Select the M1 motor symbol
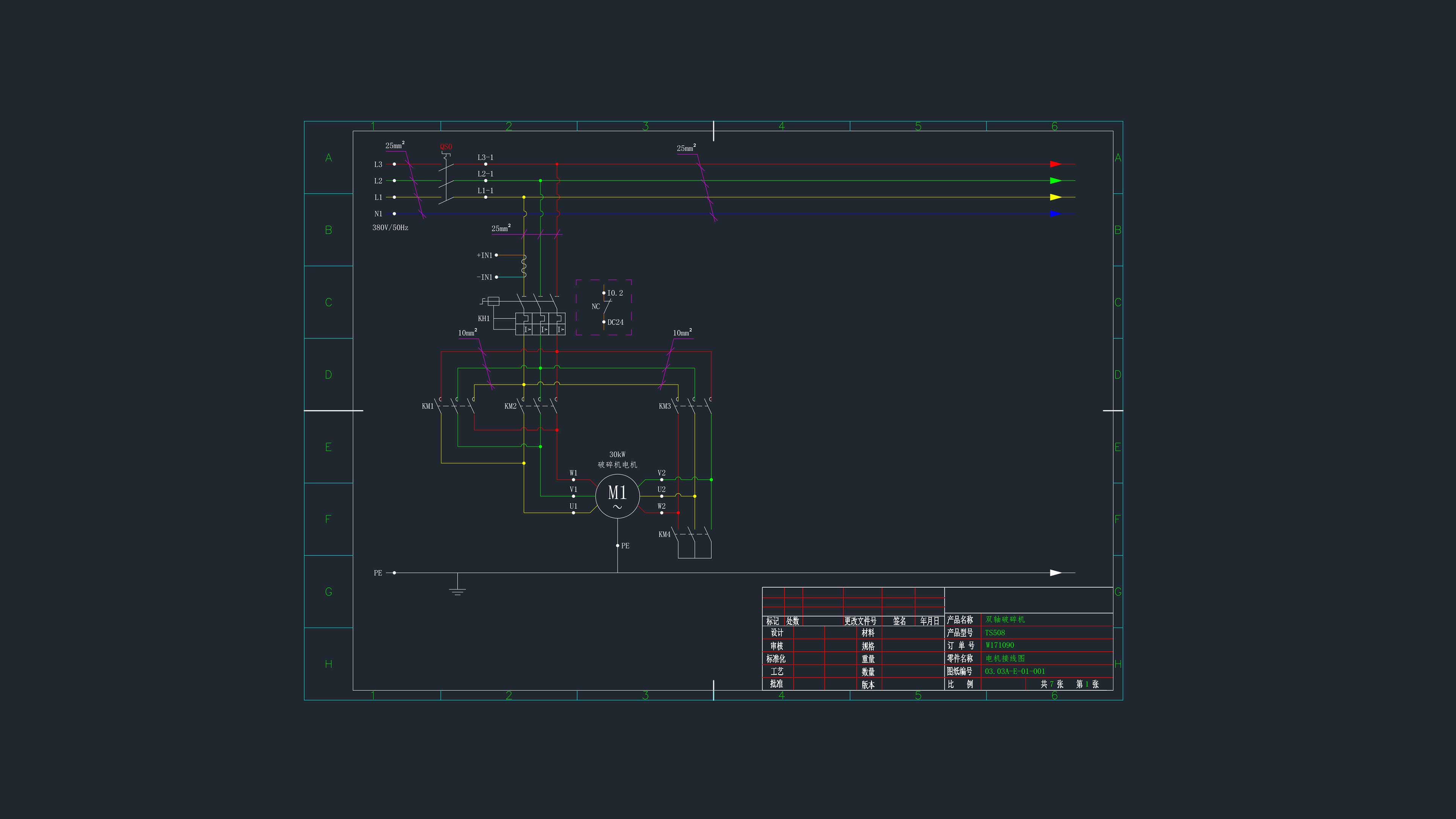The width and height of the screenshot is (1456, 819). 617,496
